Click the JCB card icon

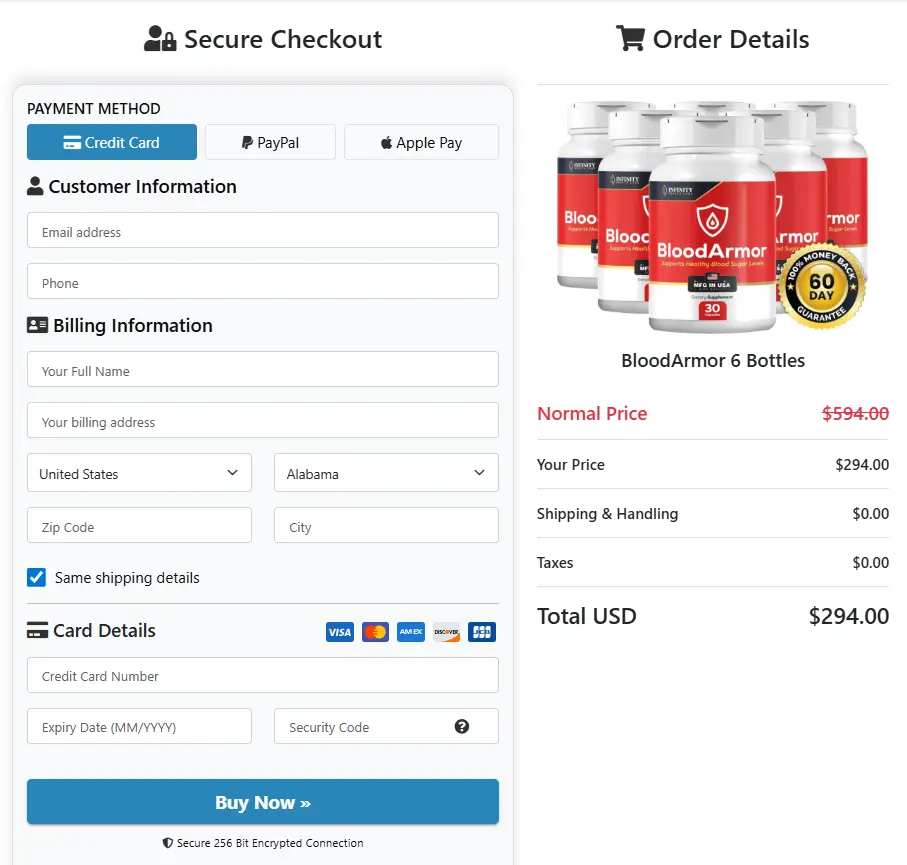(x=481, y=631)
